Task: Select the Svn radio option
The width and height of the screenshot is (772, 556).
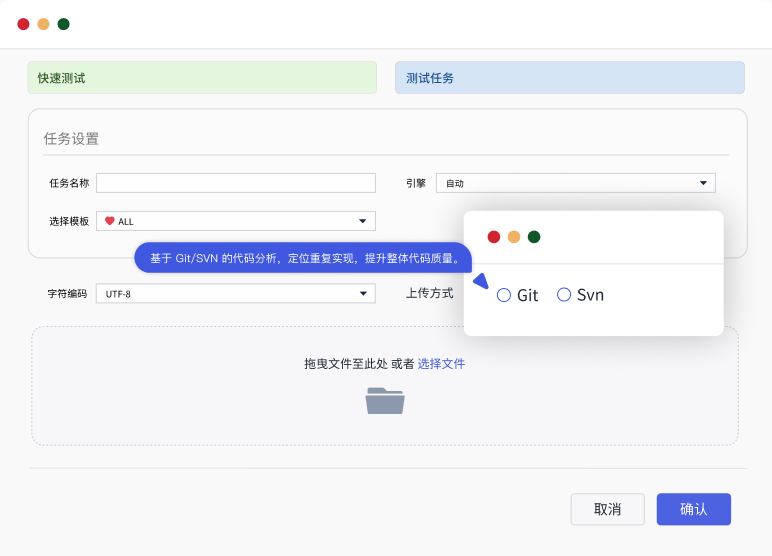Action: coord(564,295)
